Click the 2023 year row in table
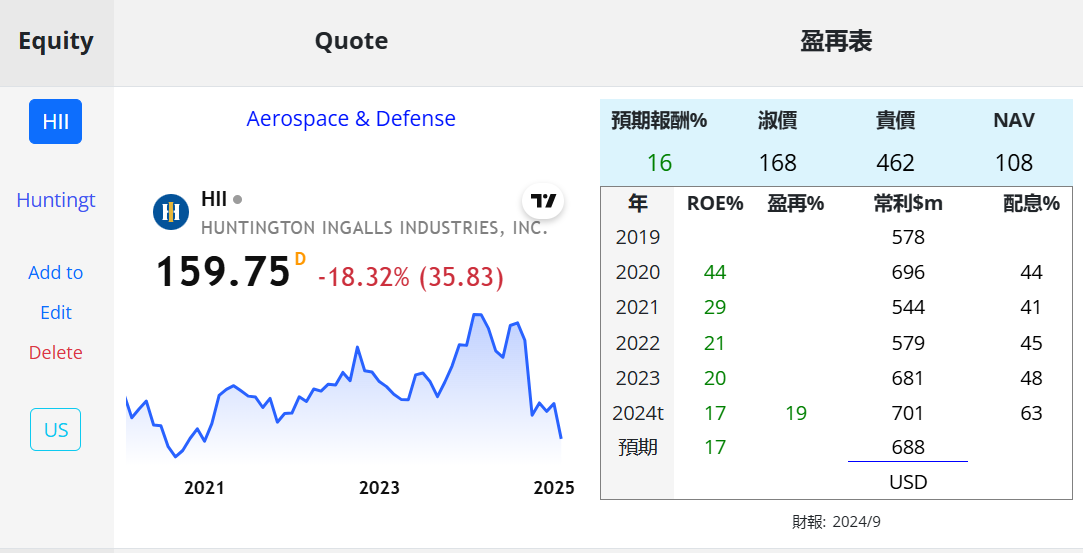This screenshot has height=553, width=1083. pyautogui.click(x=638, y=378)
